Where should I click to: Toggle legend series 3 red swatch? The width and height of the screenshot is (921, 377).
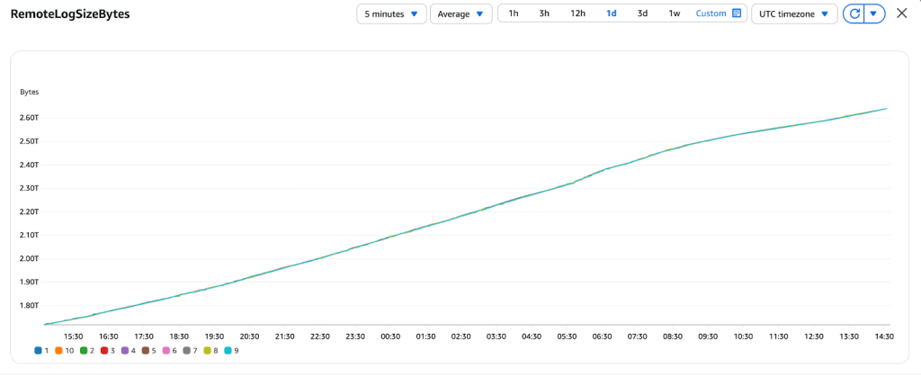(x=104, y=351)
